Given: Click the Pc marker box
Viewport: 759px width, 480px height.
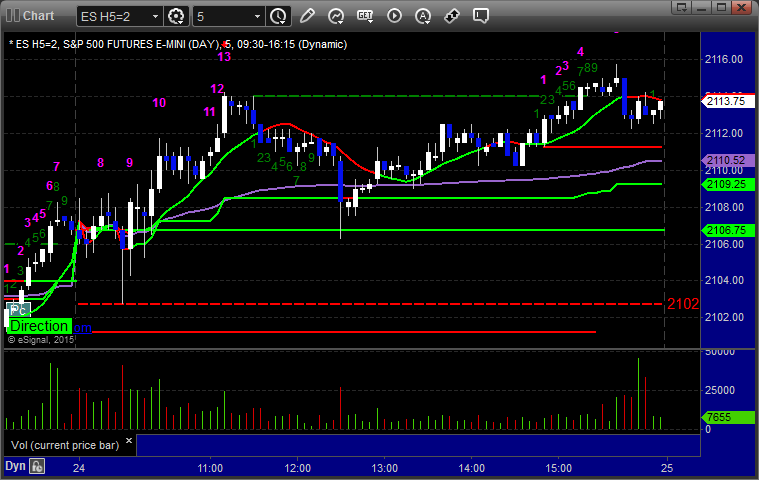Looking at the screenshot, I should point(20,309).
